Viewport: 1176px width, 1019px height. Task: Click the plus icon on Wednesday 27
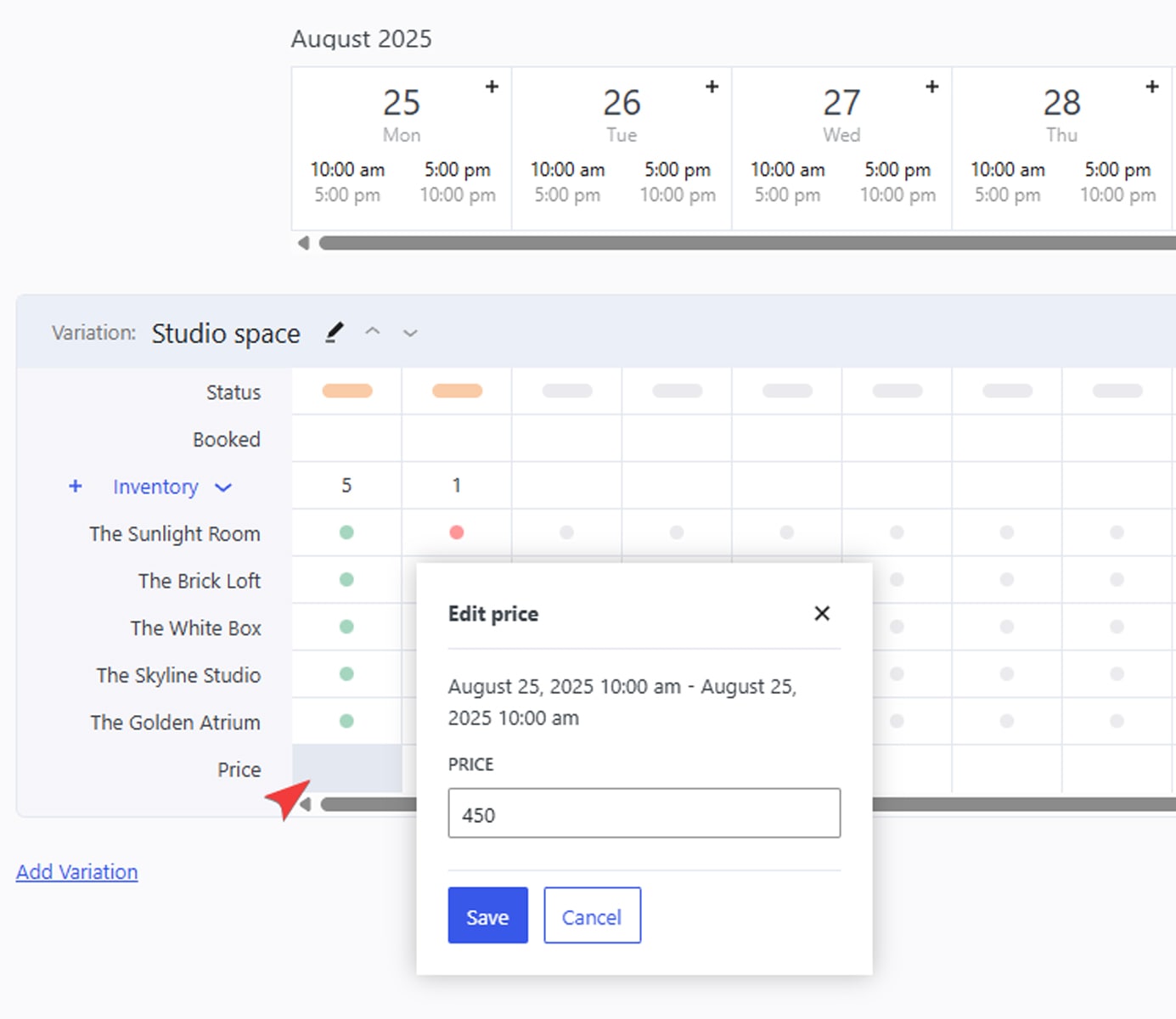coord(931,87)
